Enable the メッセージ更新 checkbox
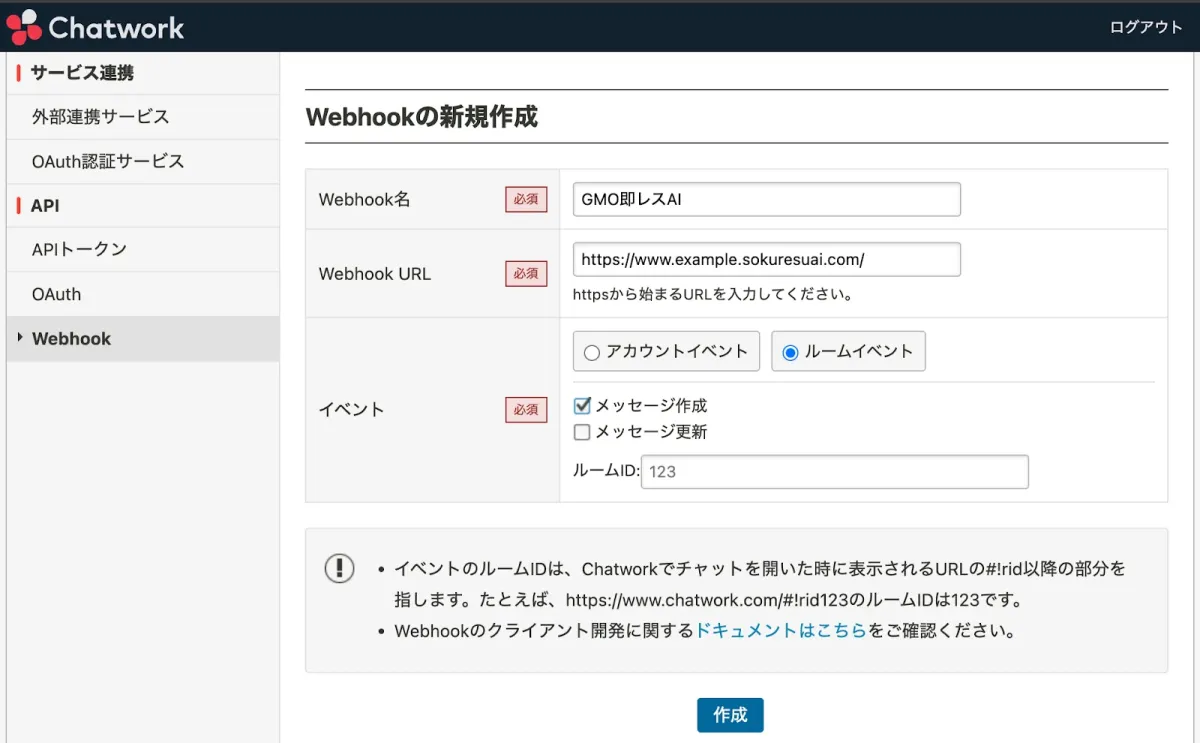This screenshot has height=743, width=1200. click(x=582, y=432)
